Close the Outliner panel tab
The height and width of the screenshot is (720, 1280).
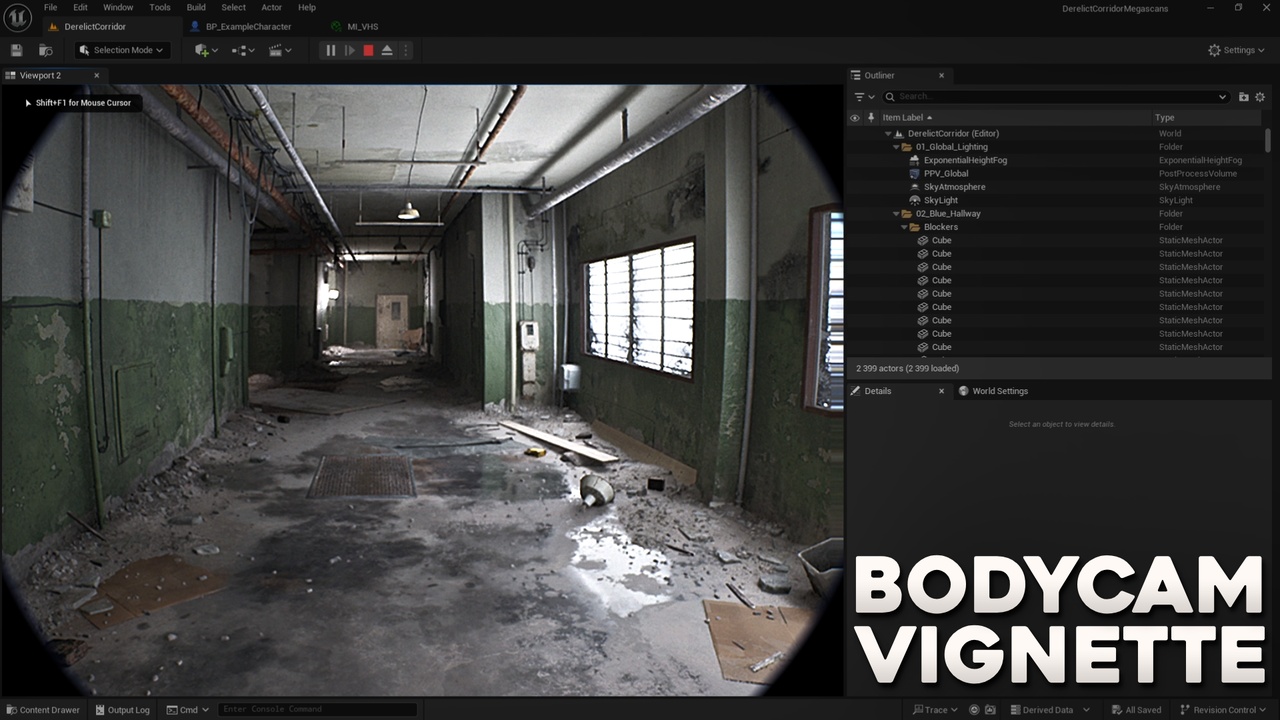coord(941,75)
